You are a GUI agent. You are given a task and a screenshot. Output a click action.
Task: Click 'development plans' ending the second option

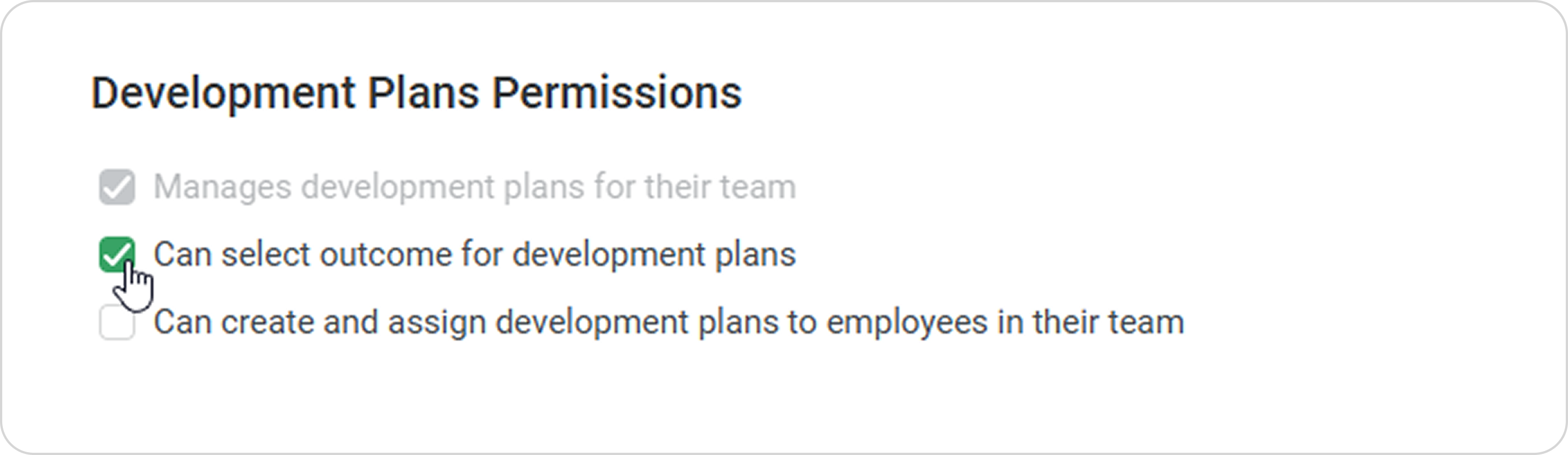[x=654, y=255]
